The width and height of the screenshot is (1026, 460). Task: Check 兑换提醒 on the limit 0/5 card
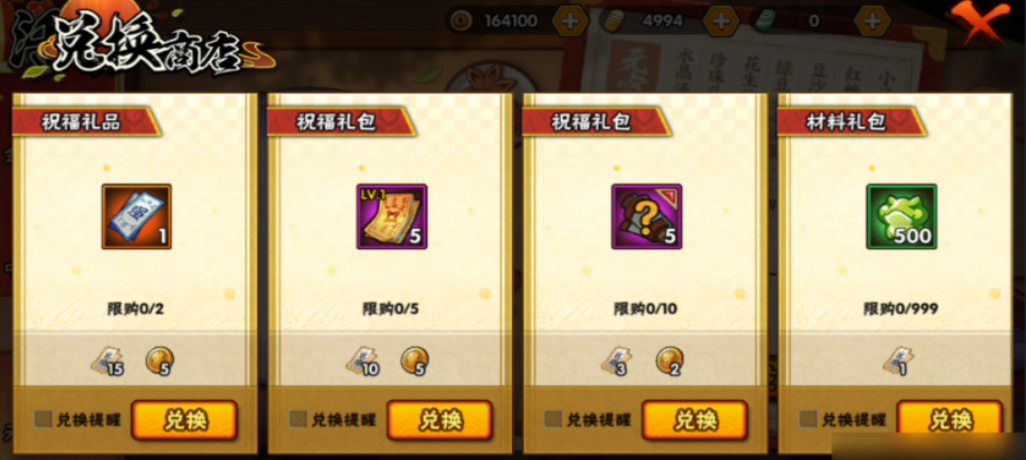[x=298, y=419]
